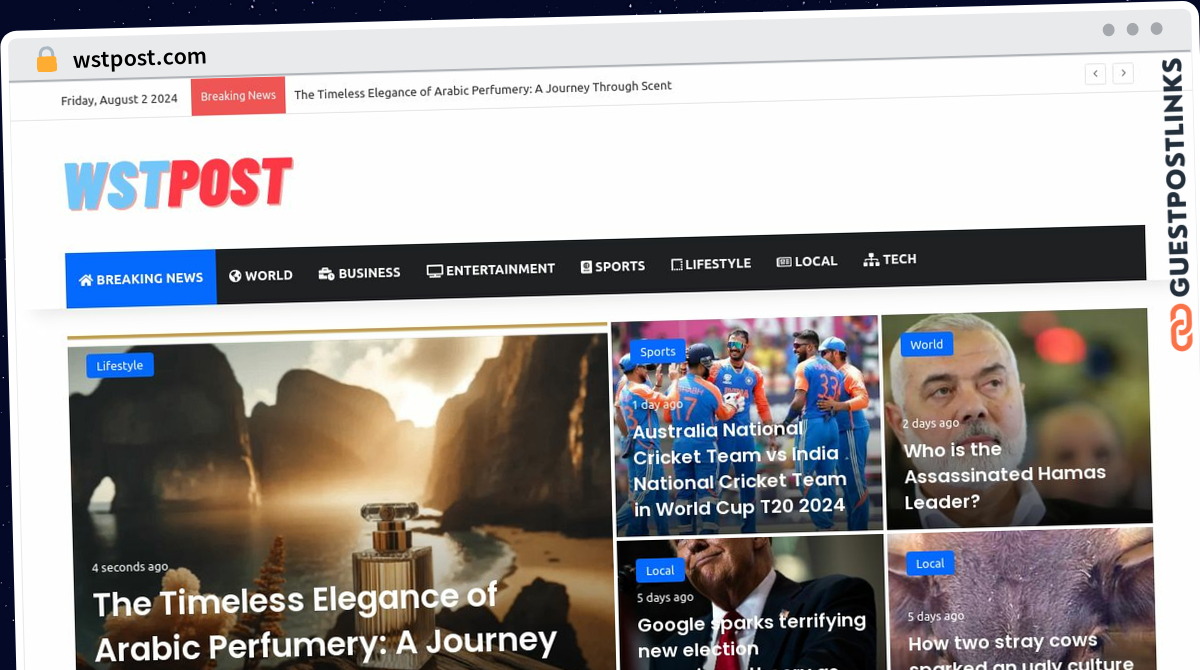Image resolution: width=1200 pixels, height=670 pixels.
Task: Click the previous breaking news arrow
Action: click(x=1096, y=73)
